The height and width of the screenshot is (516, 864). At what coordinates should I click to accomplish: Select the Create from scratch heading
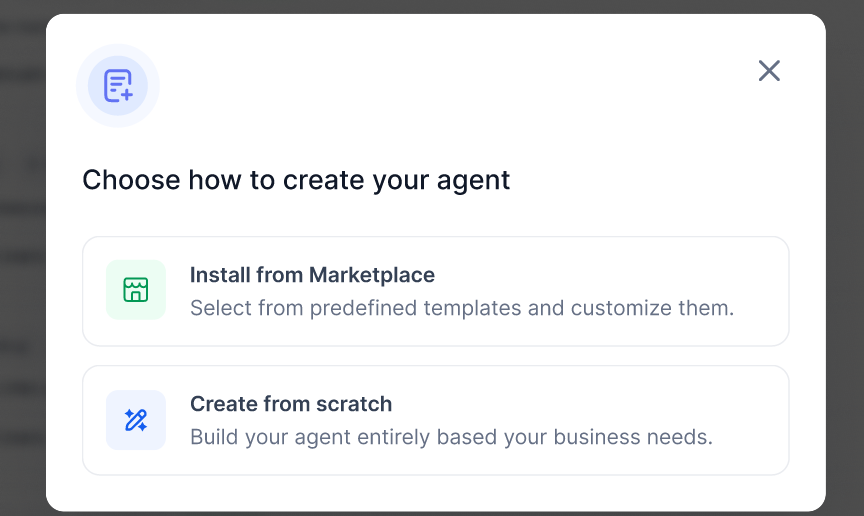pos(291,404)
